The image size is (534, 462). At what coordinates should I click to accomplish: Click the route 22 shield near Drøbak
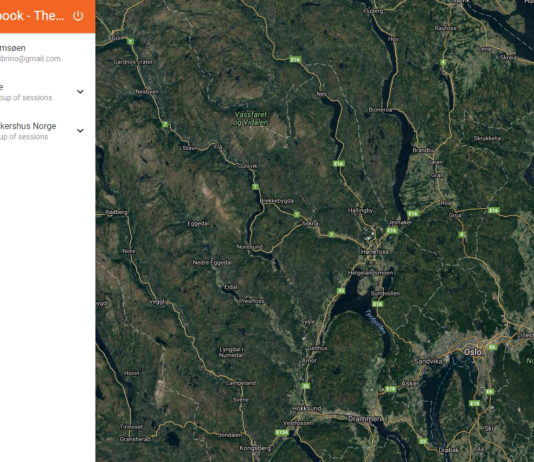[x=423, y=441]
